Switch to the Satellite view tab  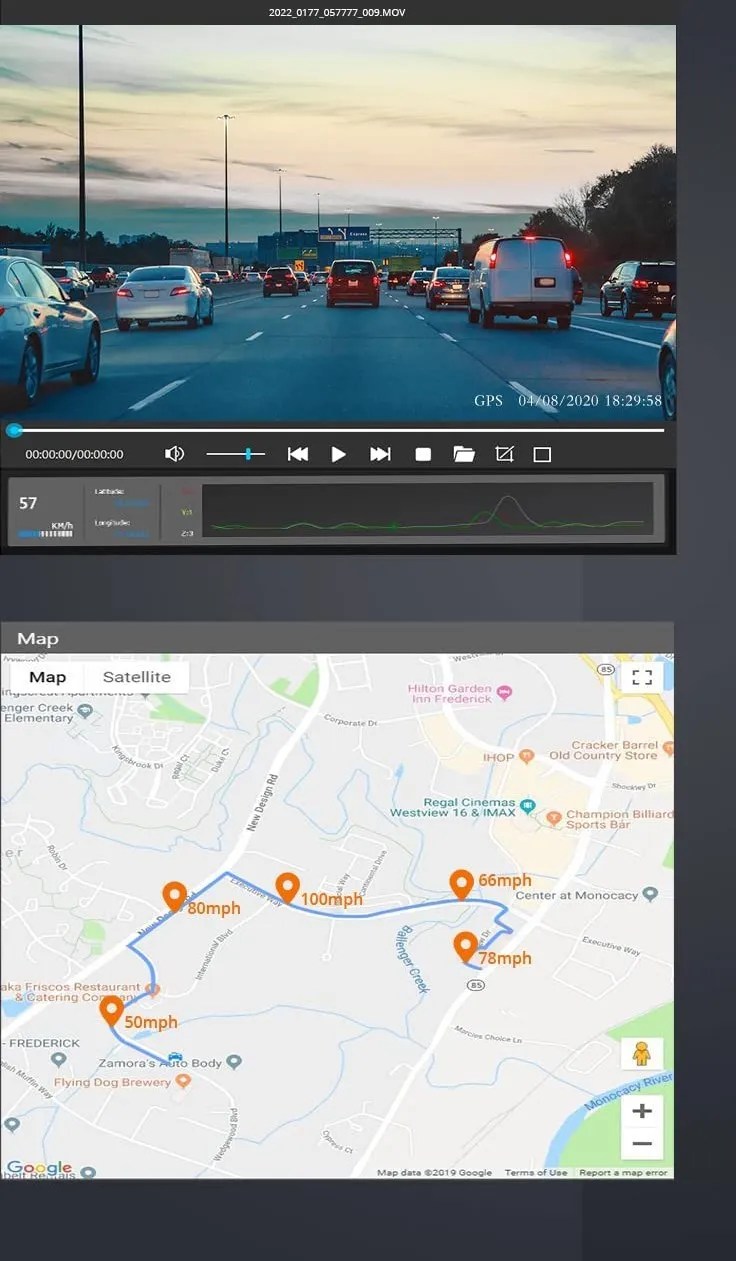pos(136,677)
